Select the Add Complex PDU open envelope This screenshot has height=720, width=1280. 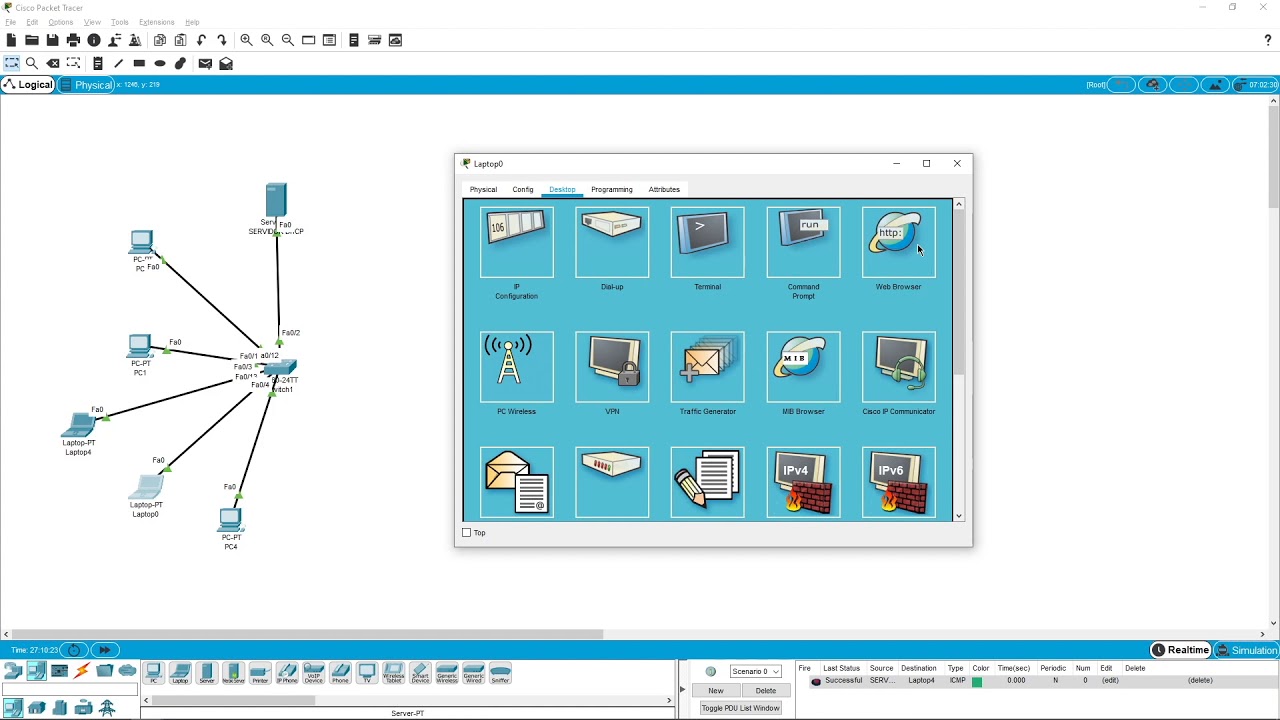(226, 63)
